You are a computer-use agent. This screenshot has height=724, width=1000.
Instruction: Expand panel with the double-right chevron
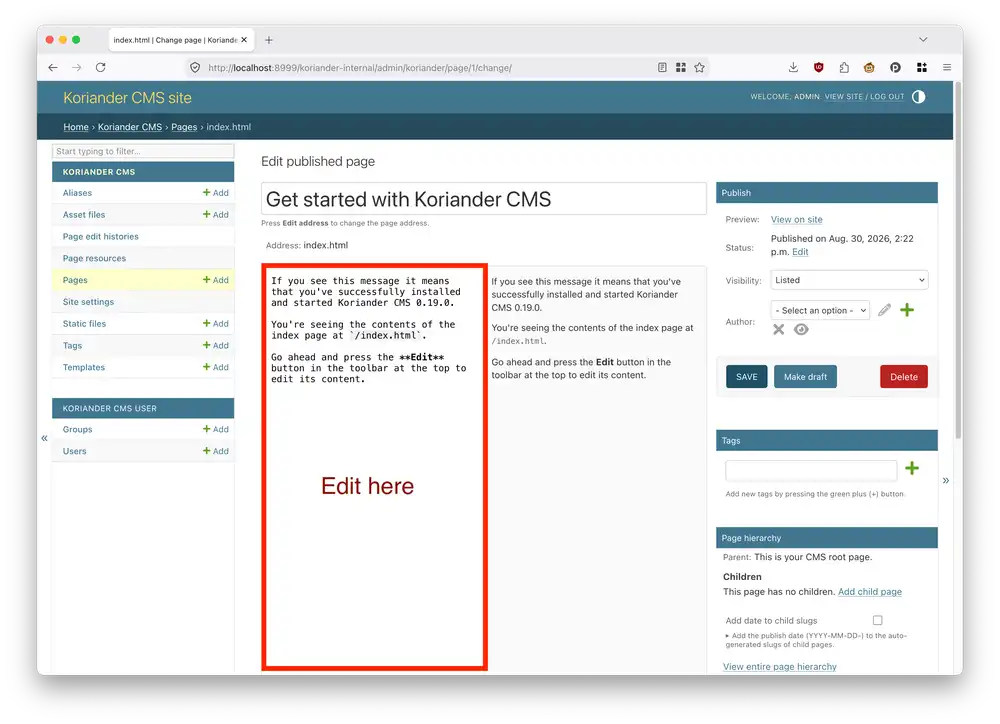946,480
